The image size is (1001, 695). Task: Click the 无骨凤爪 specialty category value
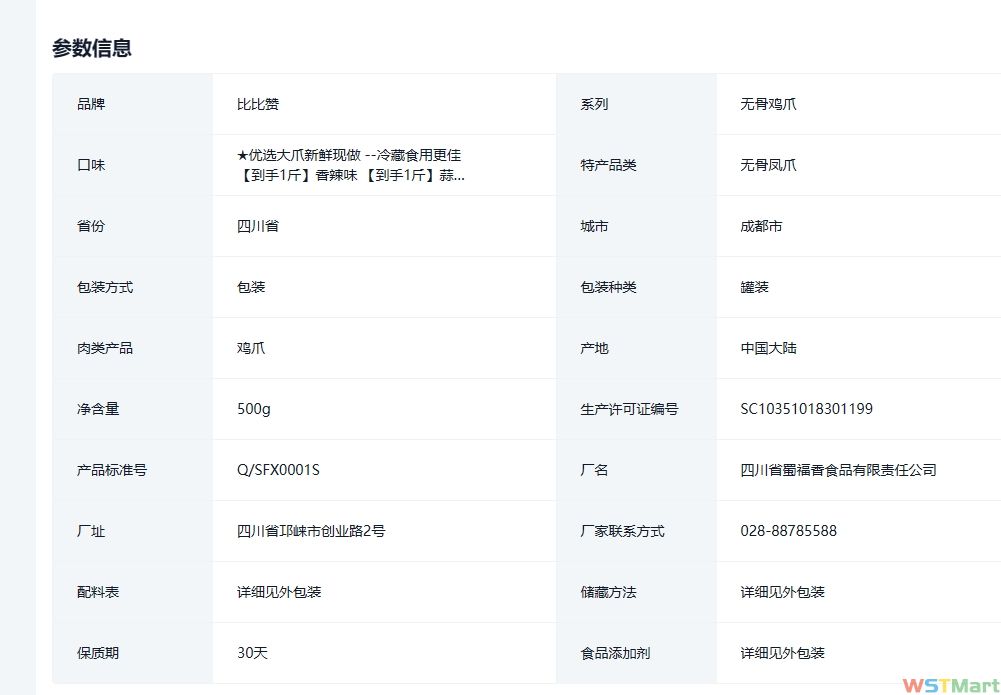pos(768,165)
